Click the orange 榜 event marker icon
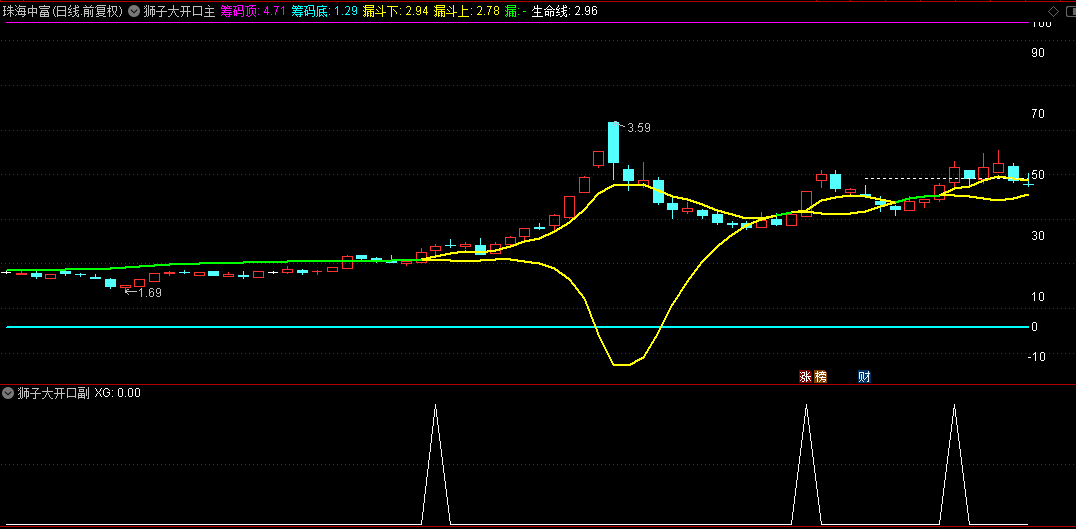 pos(821,377)
